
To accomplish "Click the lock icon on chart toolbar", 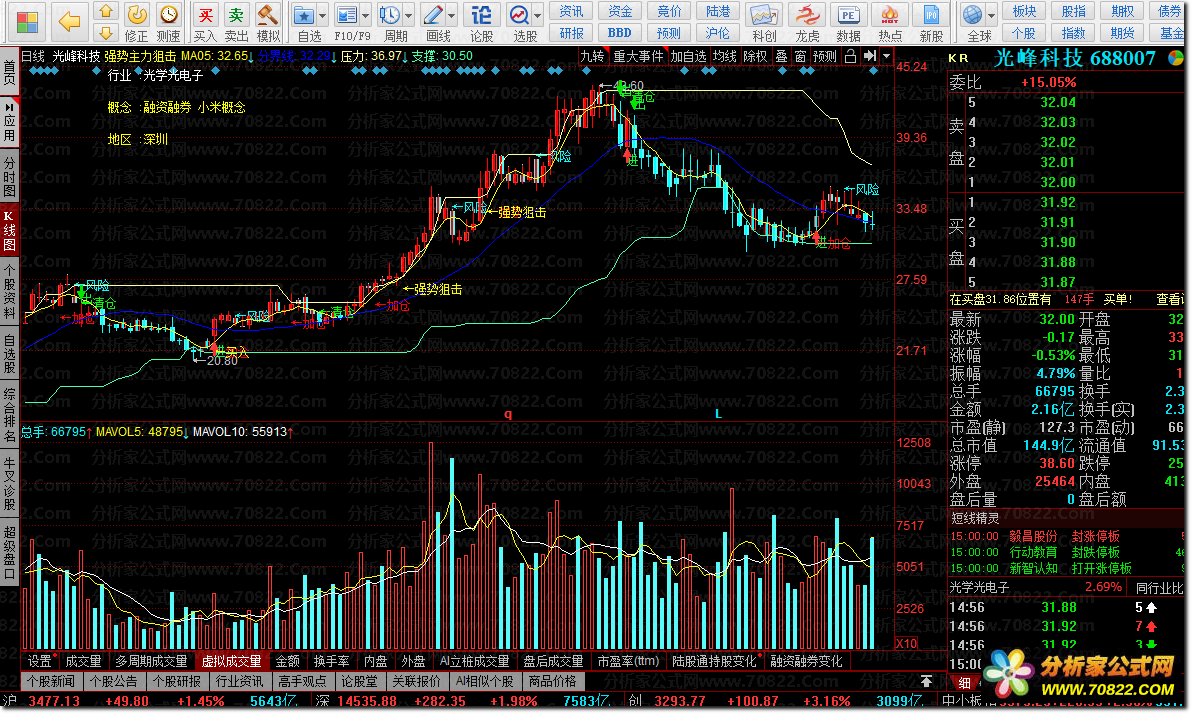I will (851, 56).
